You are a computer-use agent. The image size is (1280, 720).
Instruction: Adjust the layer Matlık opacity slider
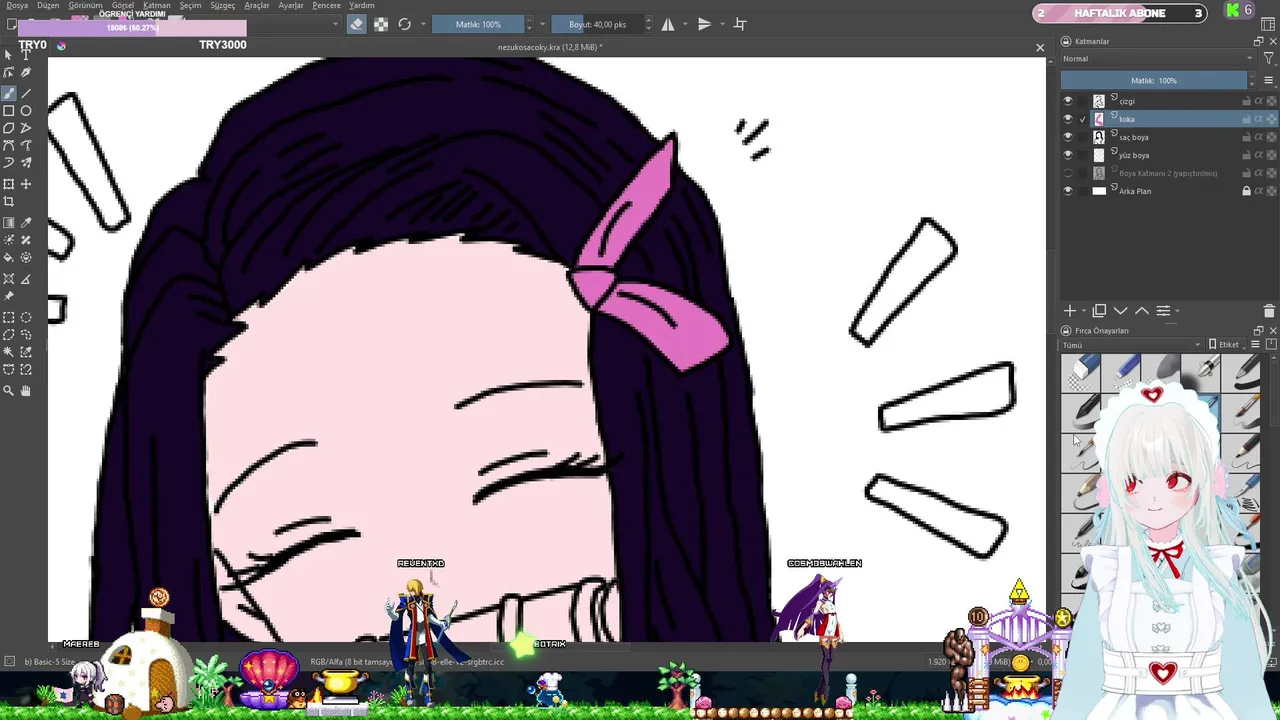click(1154, 80)
